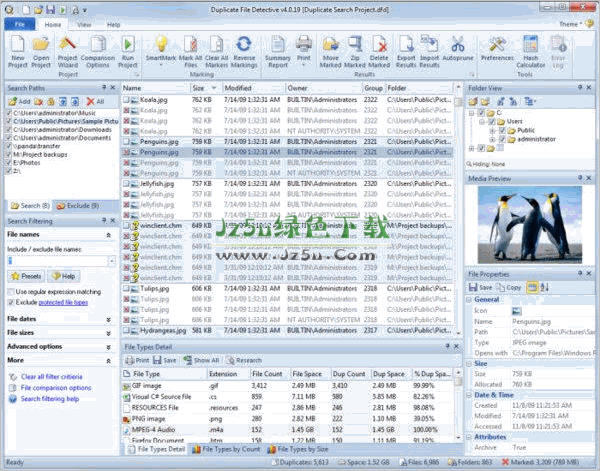Expand Public folder node in Folder View

pos(492,130)
